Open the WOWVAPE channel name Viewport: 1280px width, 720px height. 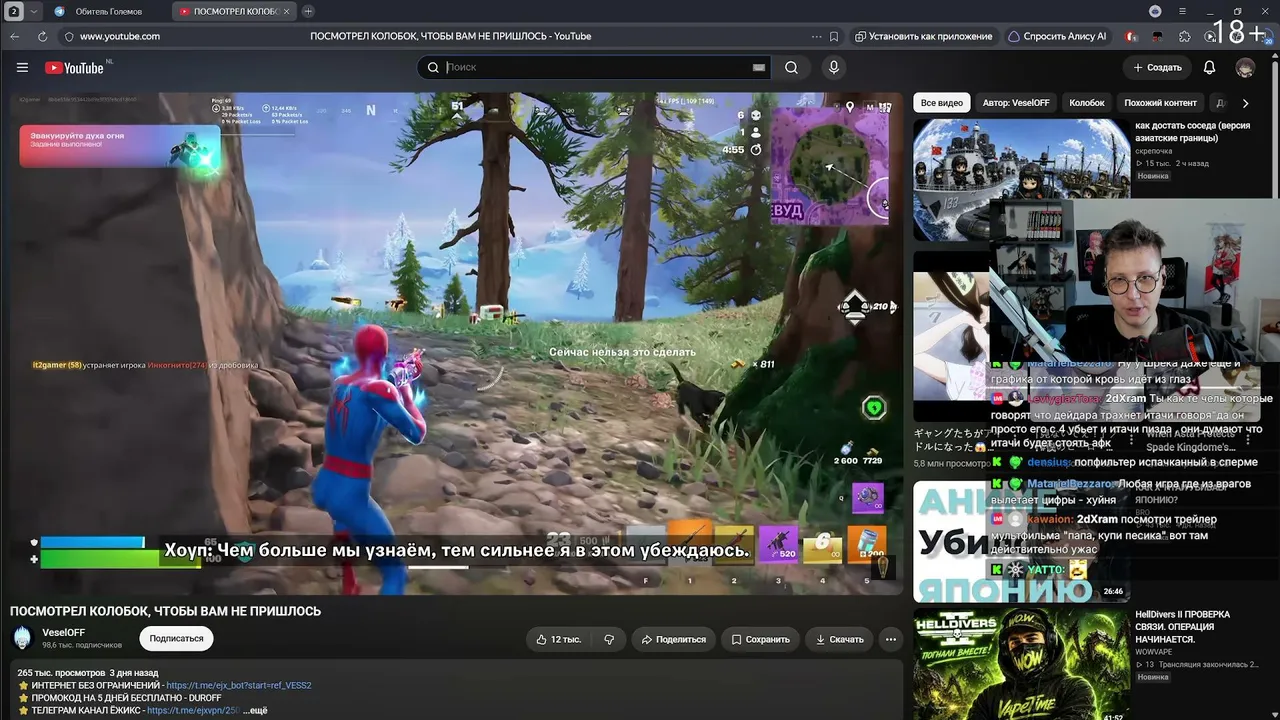(x=1154, y=652)
